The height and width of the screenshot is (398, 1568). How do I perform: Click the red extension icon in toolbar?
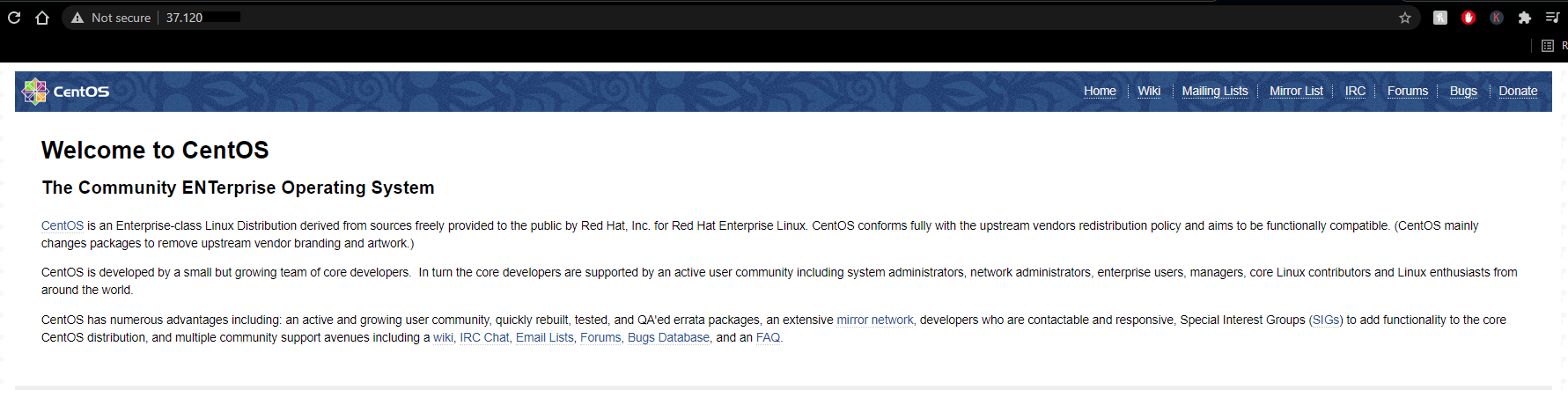pos(1469,18)
